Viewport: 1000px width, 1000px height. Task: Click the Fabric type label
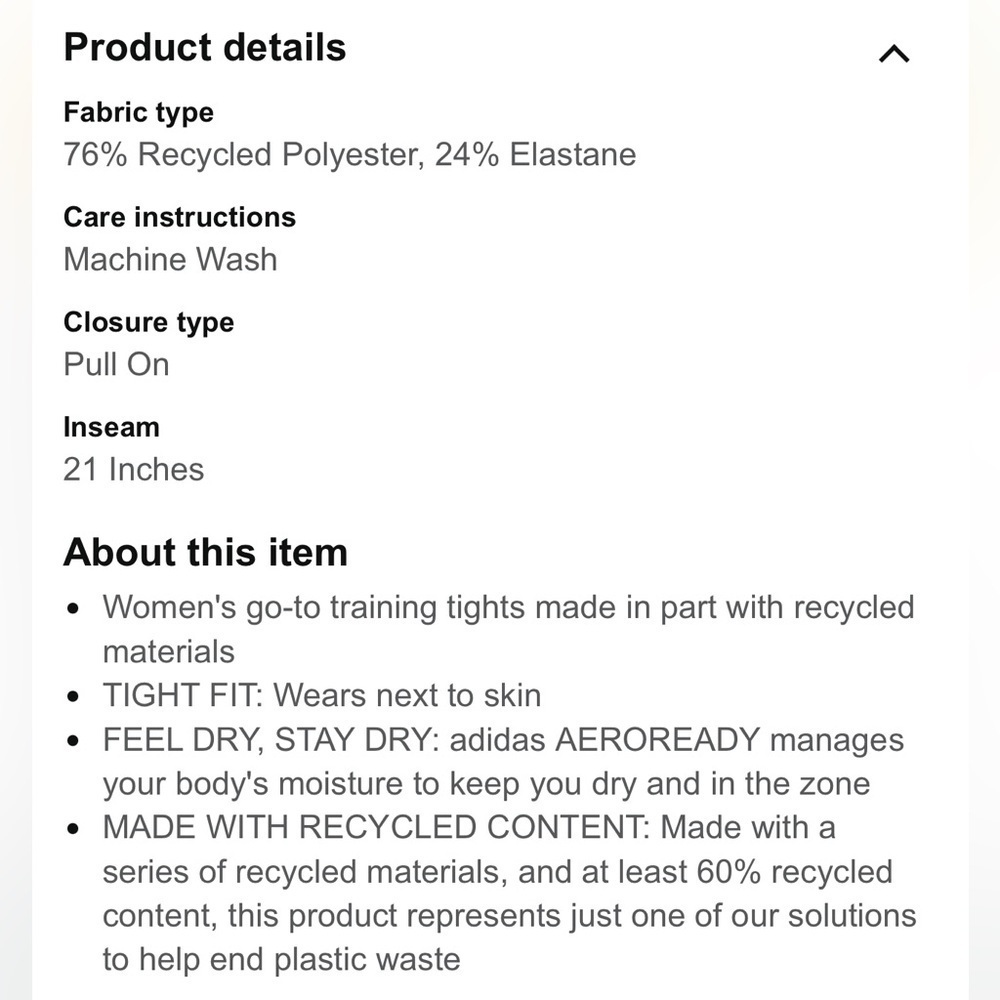(139, 112)
